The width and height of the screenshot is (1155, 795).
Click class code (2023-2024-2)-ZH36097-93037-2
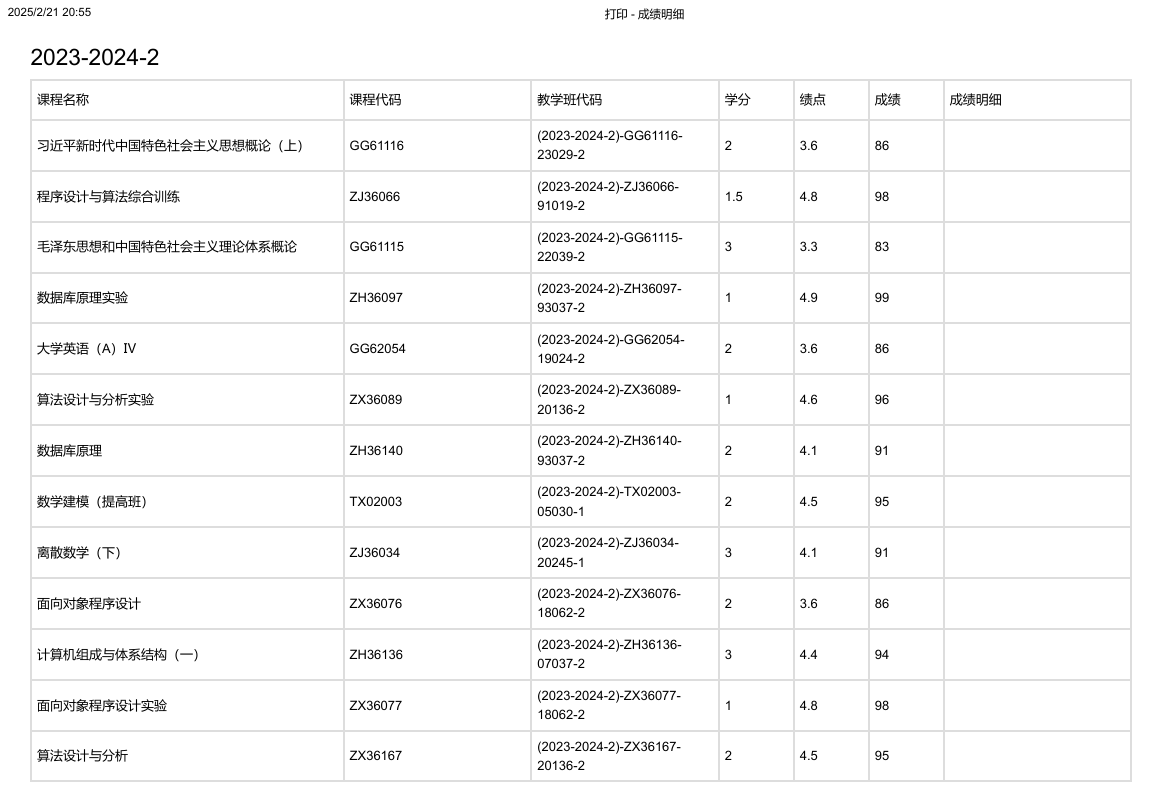pyautogui.click(x=609, y=298)
